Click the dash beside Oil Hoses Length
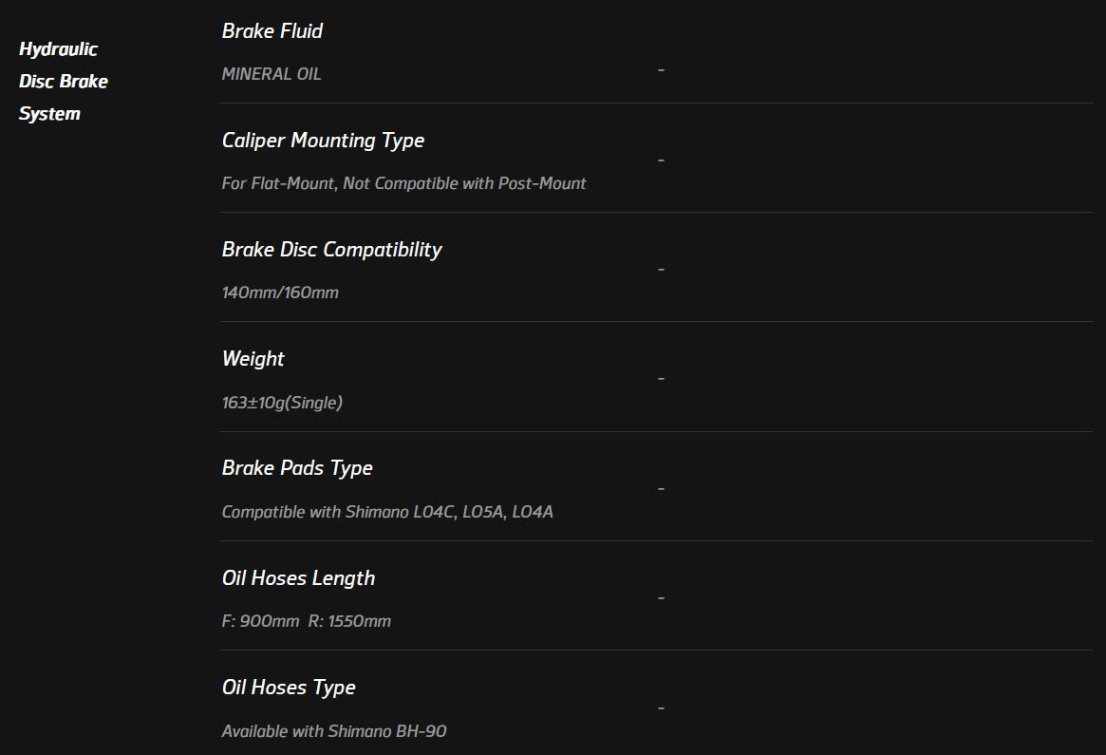1106x755 pixels. pyautogui.click(x=661, y=598)
